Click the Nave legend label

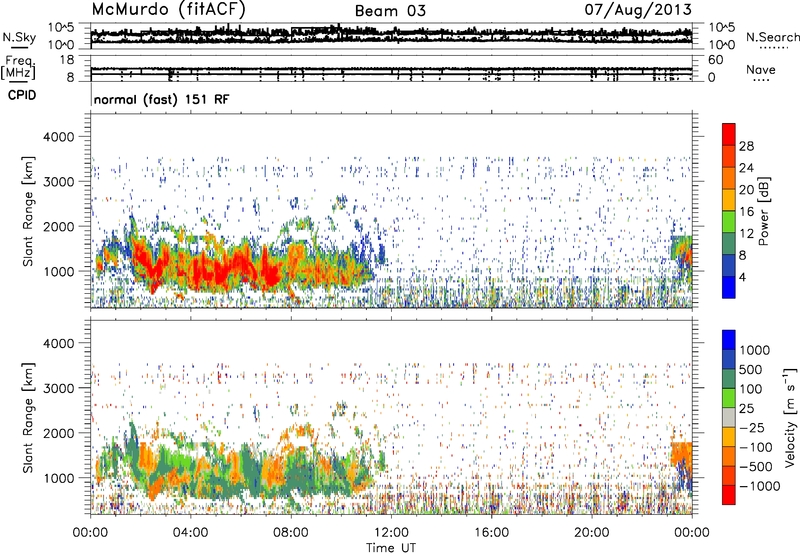click(x=761, y=69)
